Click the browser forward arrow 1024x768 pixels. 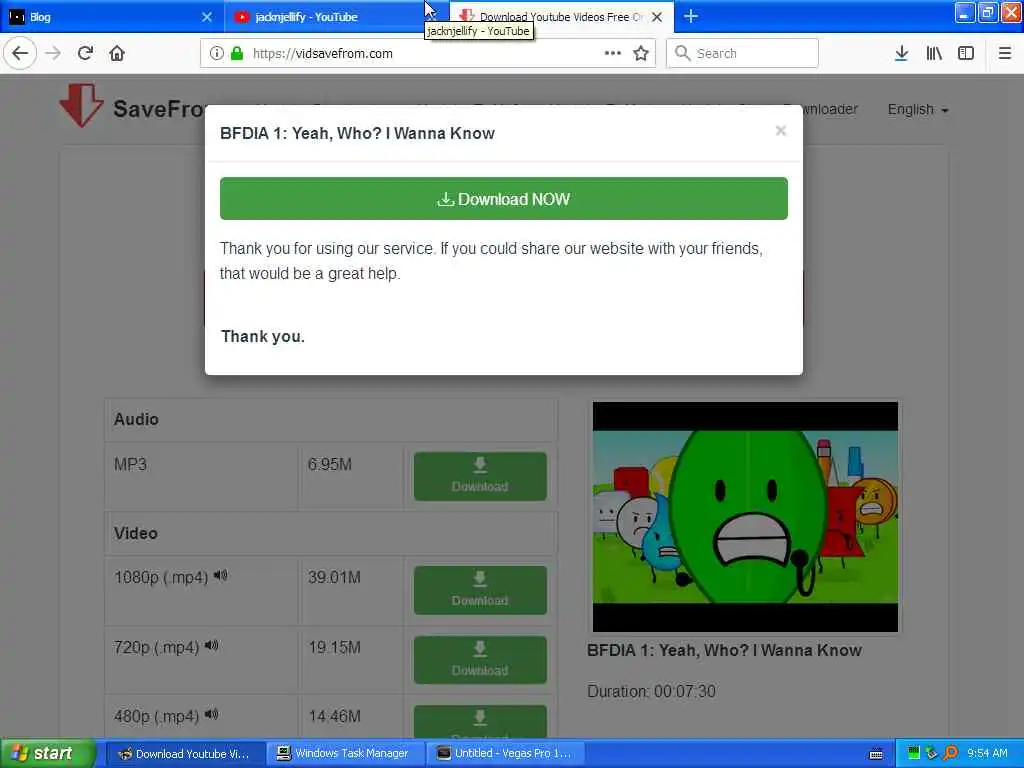tap(54, 53)
